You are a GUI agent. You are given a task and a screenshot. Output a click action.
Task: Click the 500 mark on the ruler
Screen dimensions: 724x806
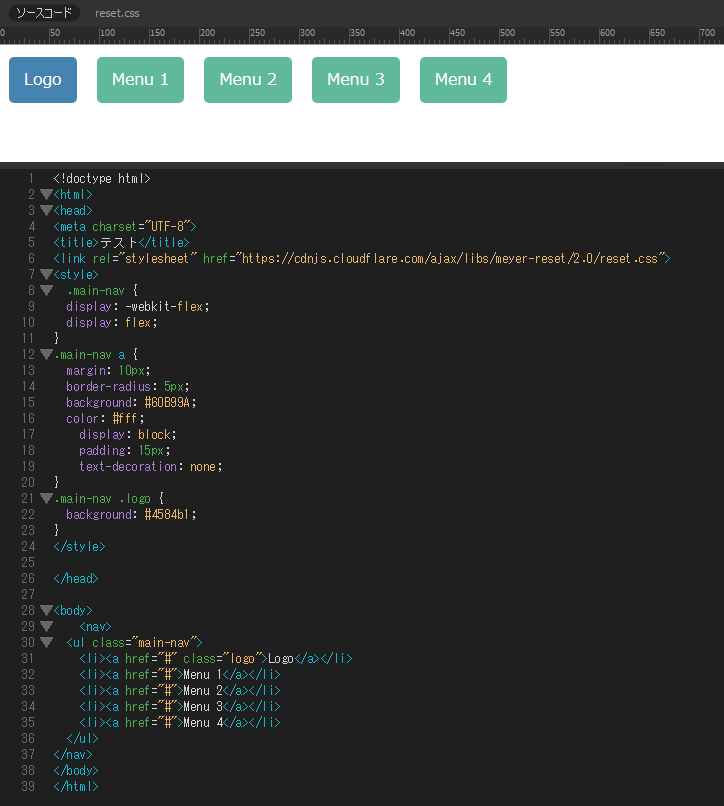point(507,32)
